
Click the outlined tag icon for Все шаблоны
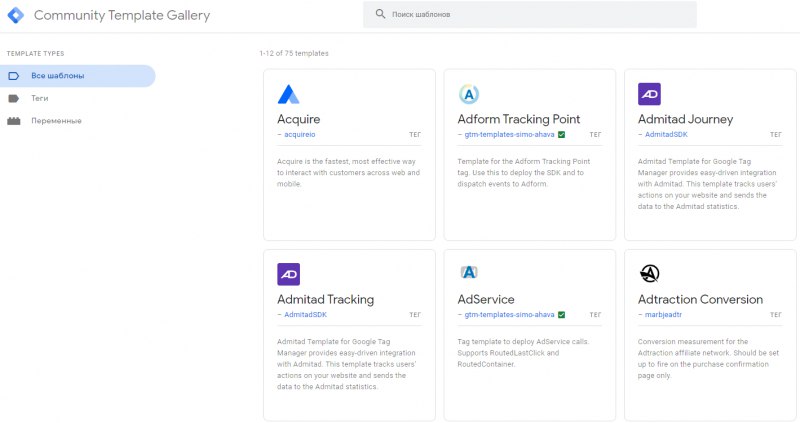[14, 76]
